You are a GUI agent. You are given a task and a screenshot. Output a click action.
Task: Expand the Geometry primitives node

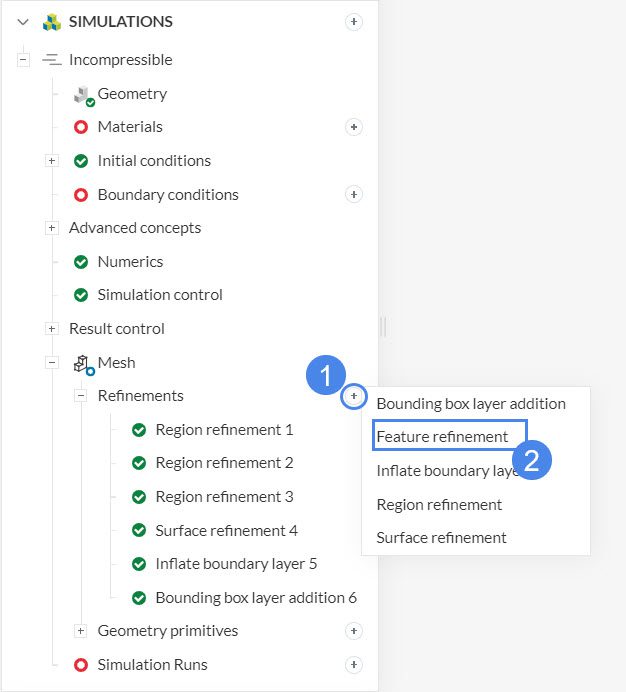pos(81,631)
